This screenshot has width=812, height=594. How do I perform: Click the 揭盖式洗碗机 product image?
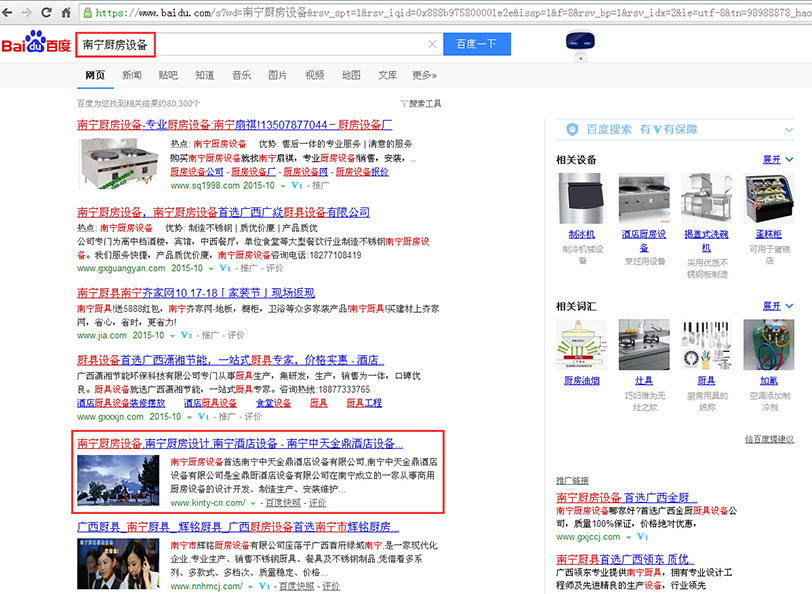tap(706, 198)
